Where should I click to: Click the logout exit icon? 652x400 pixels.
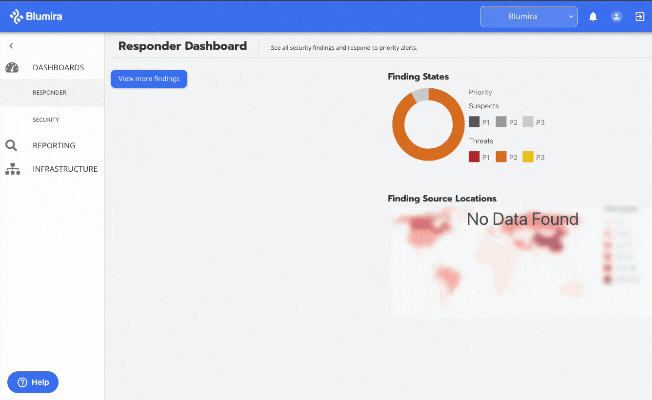click(x=640, y=17)
